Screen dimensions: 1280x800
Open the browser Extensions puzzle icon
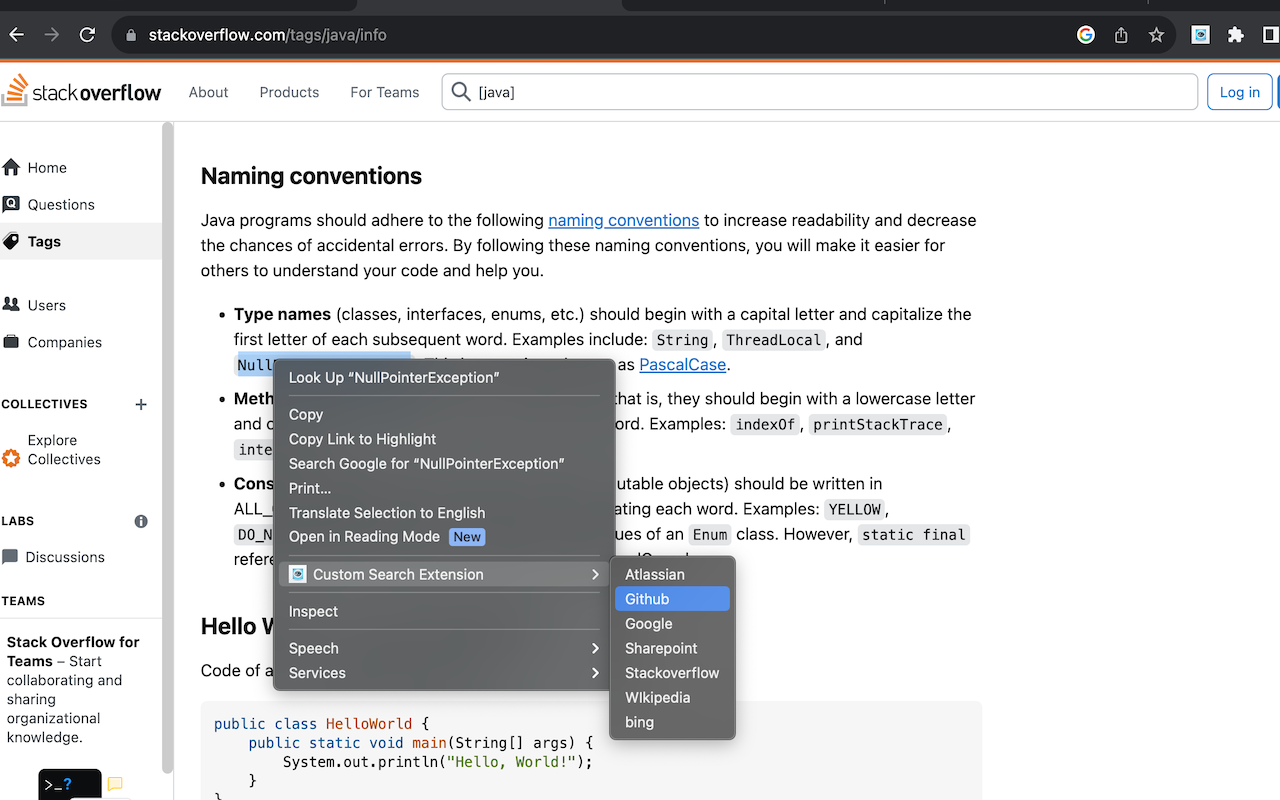(1235, 35)
